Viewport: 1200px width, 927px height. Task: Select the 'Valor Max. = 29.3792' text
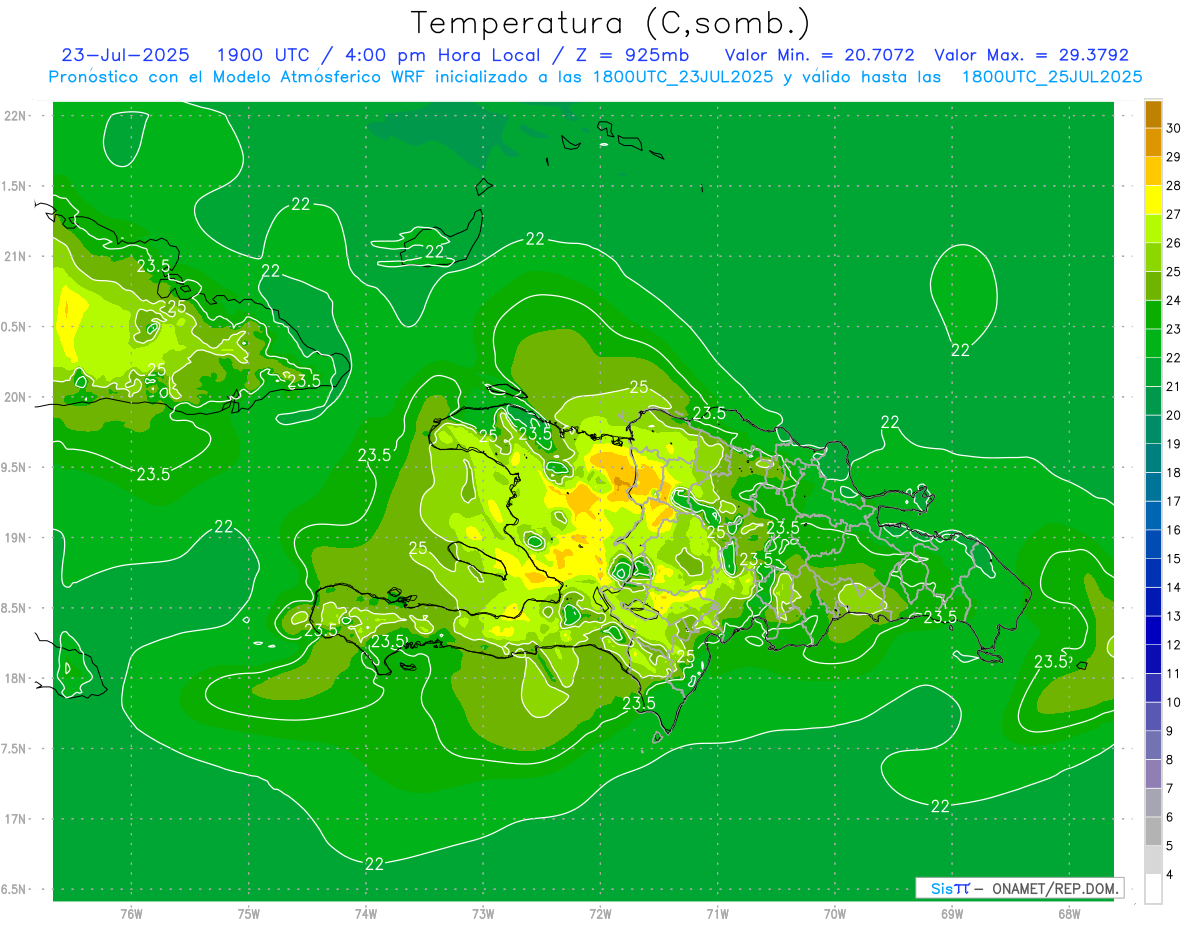click(1031, 55)
